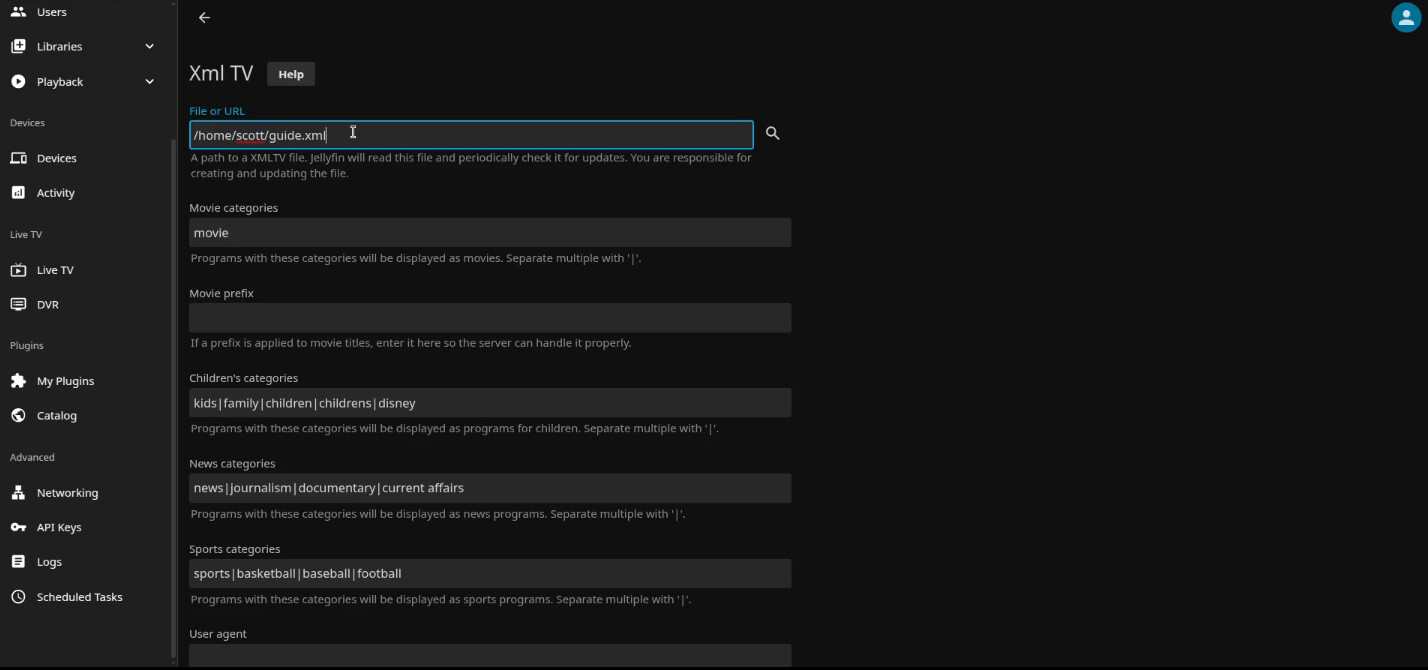Screen dimensions: 1428x670
Task: Open Scheduled Tasks label
Action: point(80,597)
